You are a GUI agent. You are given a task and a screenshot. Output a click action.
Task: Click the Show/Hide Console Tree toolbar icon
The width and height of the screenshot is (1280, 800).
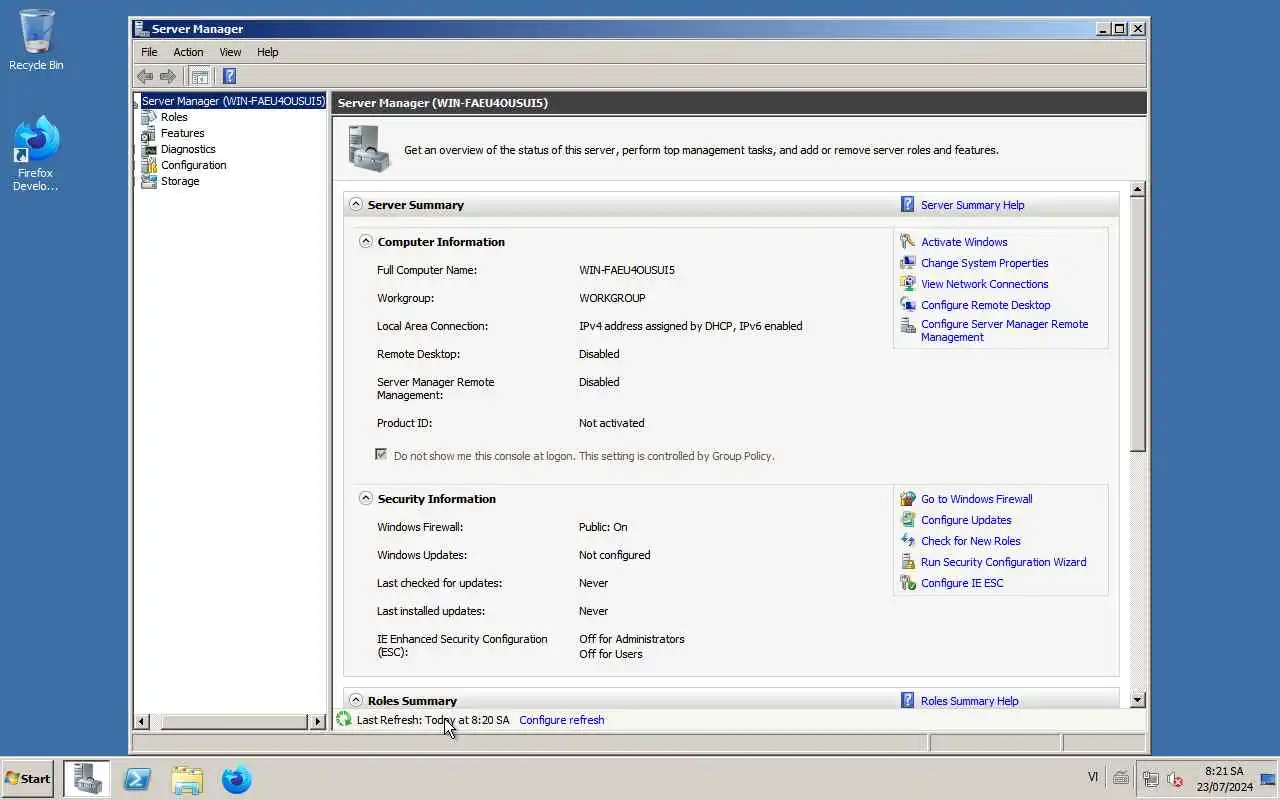point(200,76)
